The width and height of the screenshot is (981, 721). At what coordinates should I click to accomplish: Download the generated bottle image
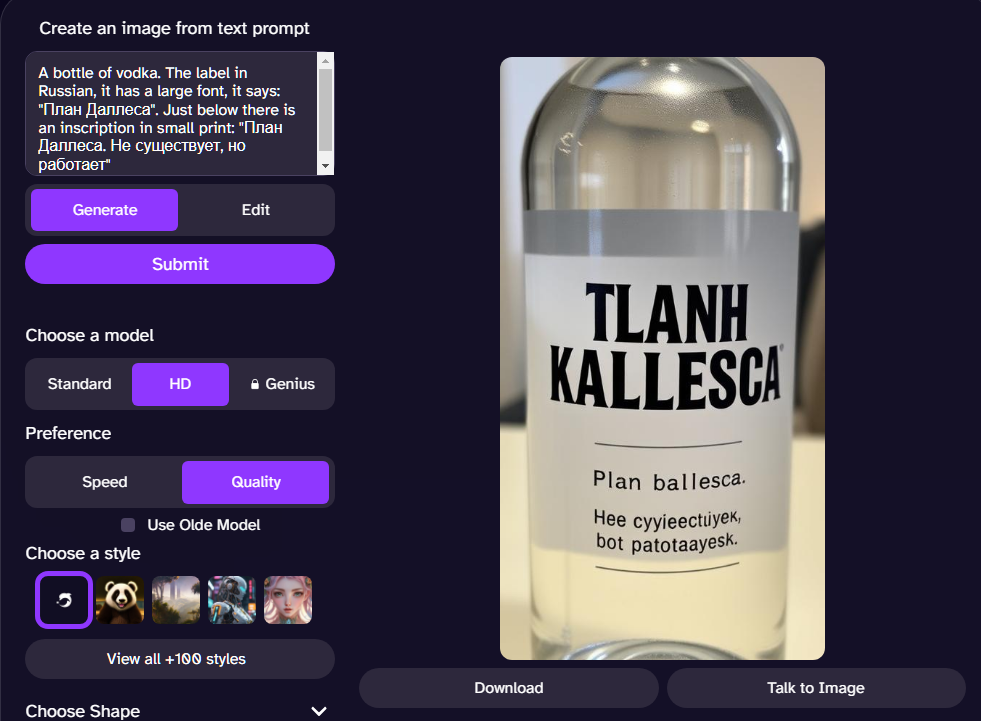coord(509,688)
